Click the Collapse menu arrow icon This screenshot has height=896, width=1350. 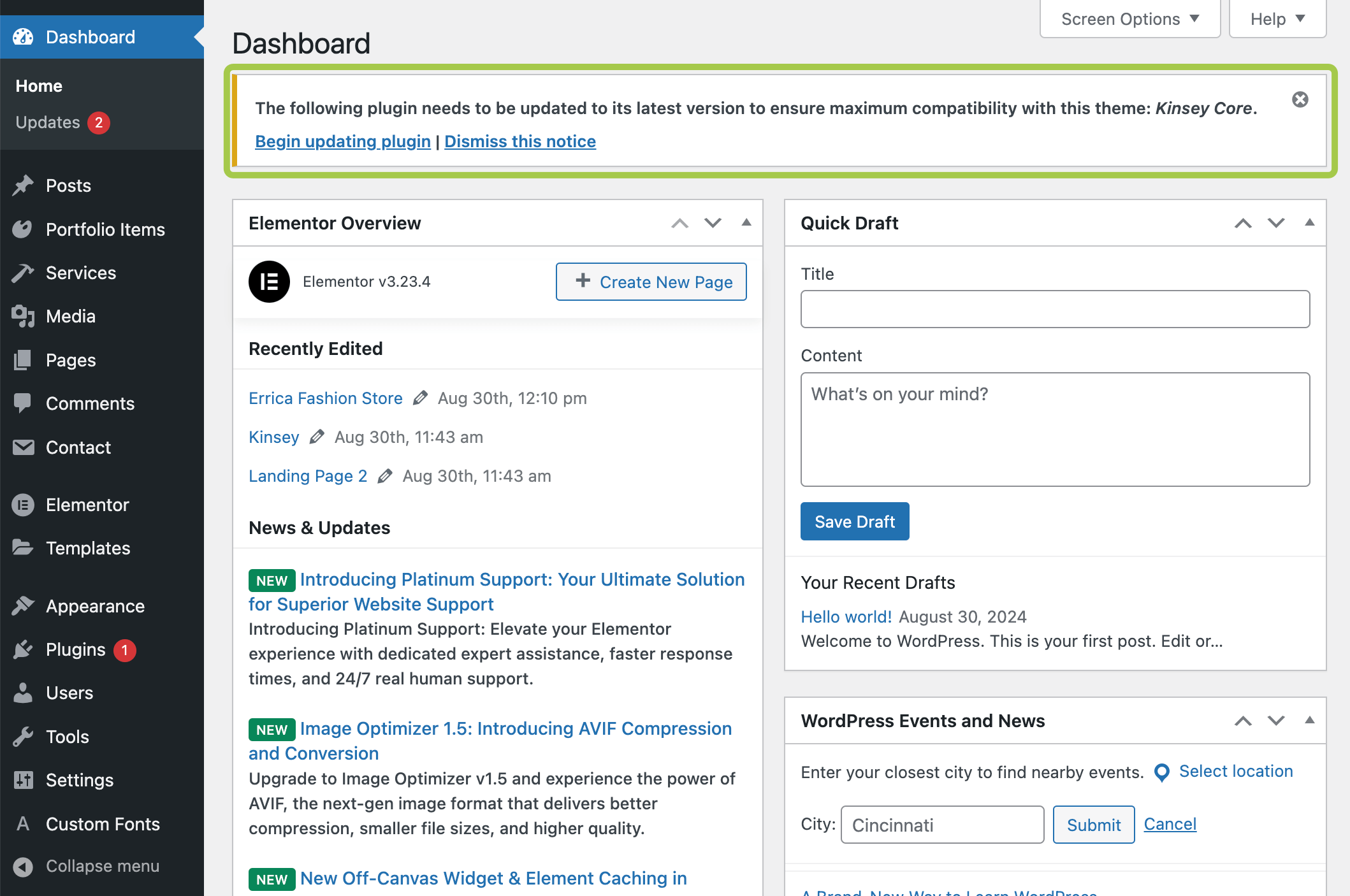point(23,867)
